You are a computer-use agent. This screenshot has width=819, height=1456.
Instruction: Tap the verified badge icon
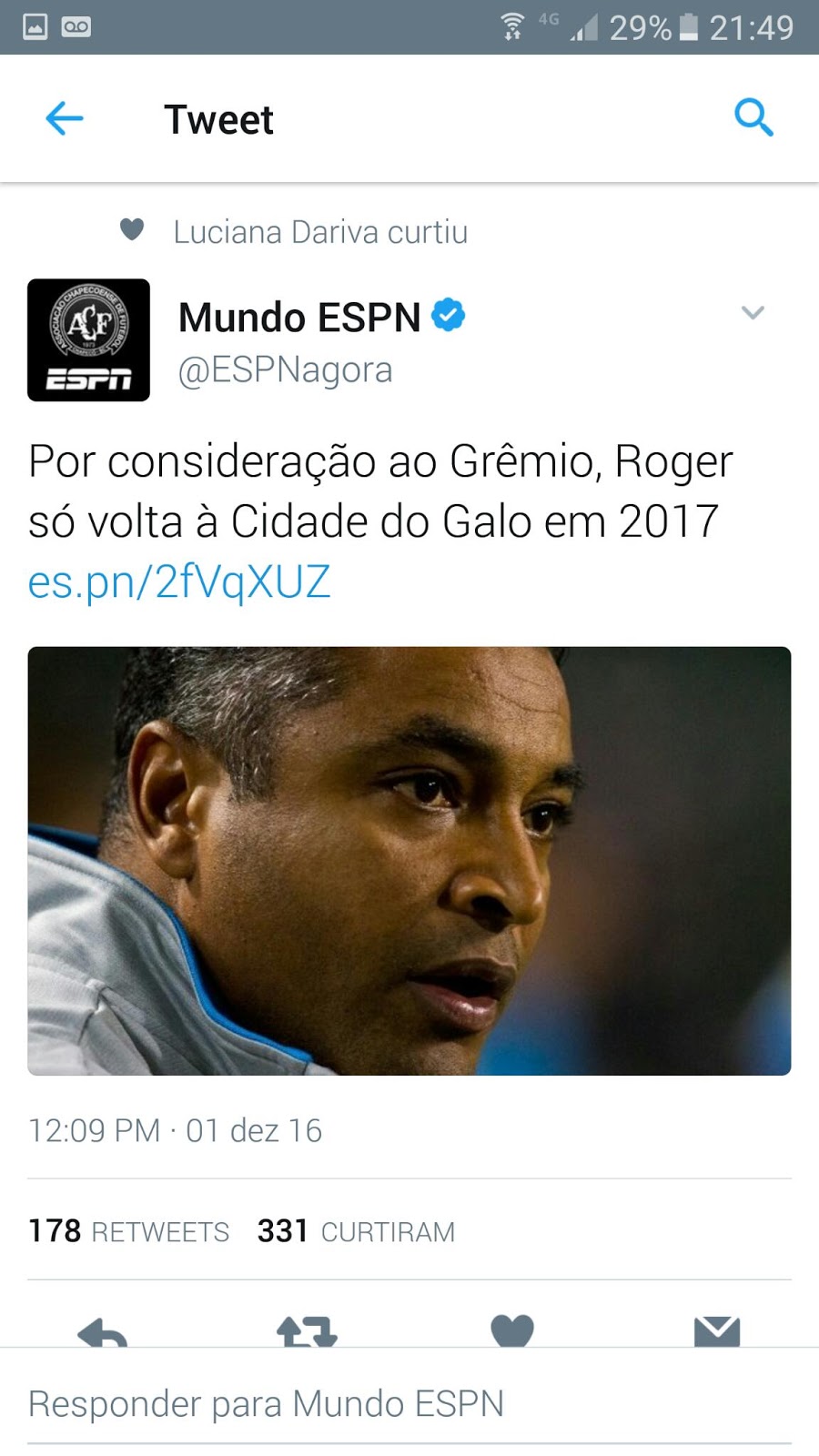tap(448, 315)
